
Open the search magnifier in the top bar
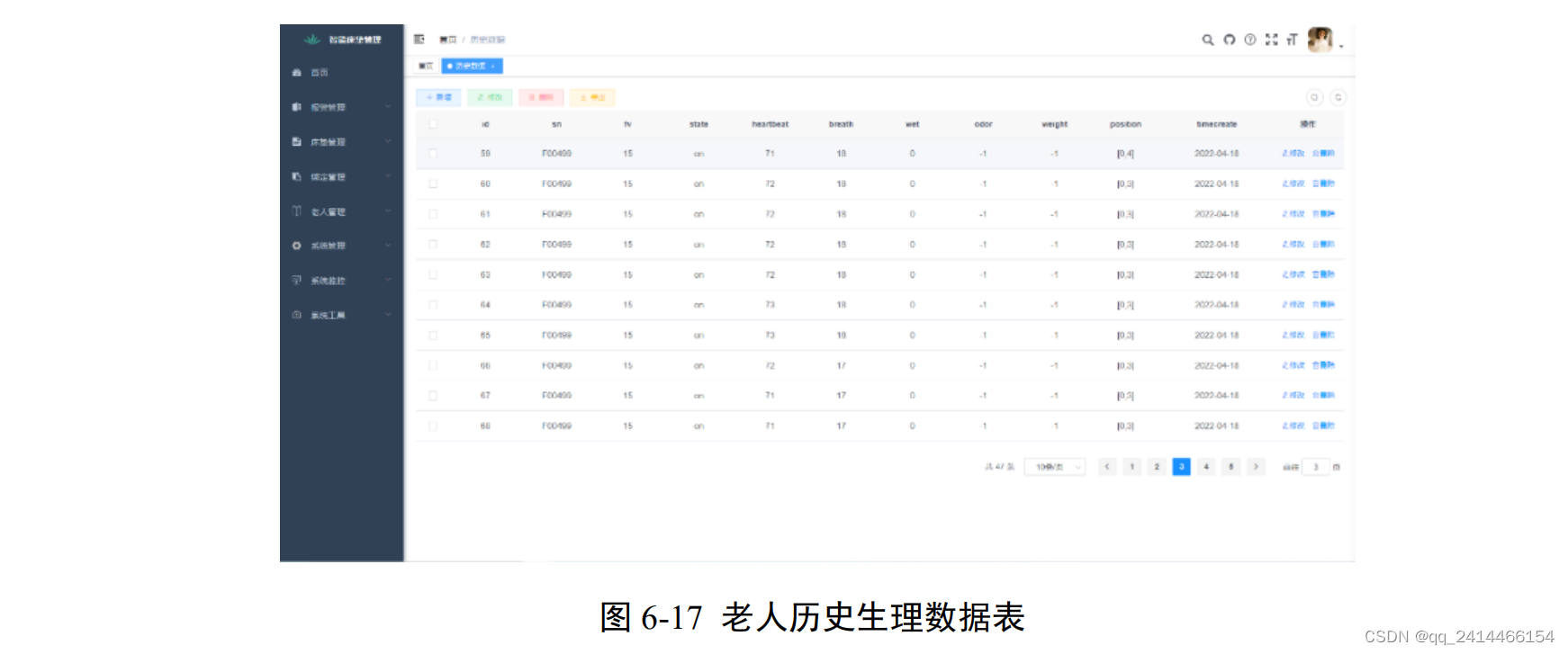click(1208, 40)
